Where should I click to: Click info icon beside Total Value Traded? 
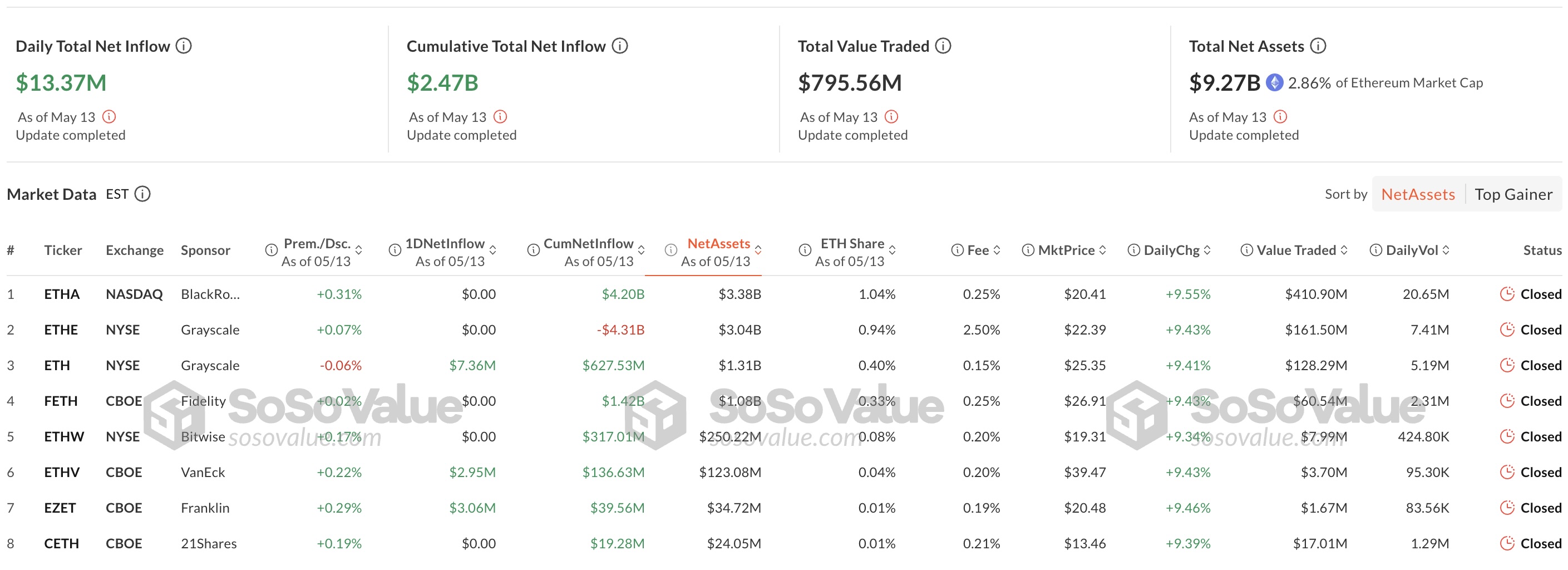pos(943,46)
